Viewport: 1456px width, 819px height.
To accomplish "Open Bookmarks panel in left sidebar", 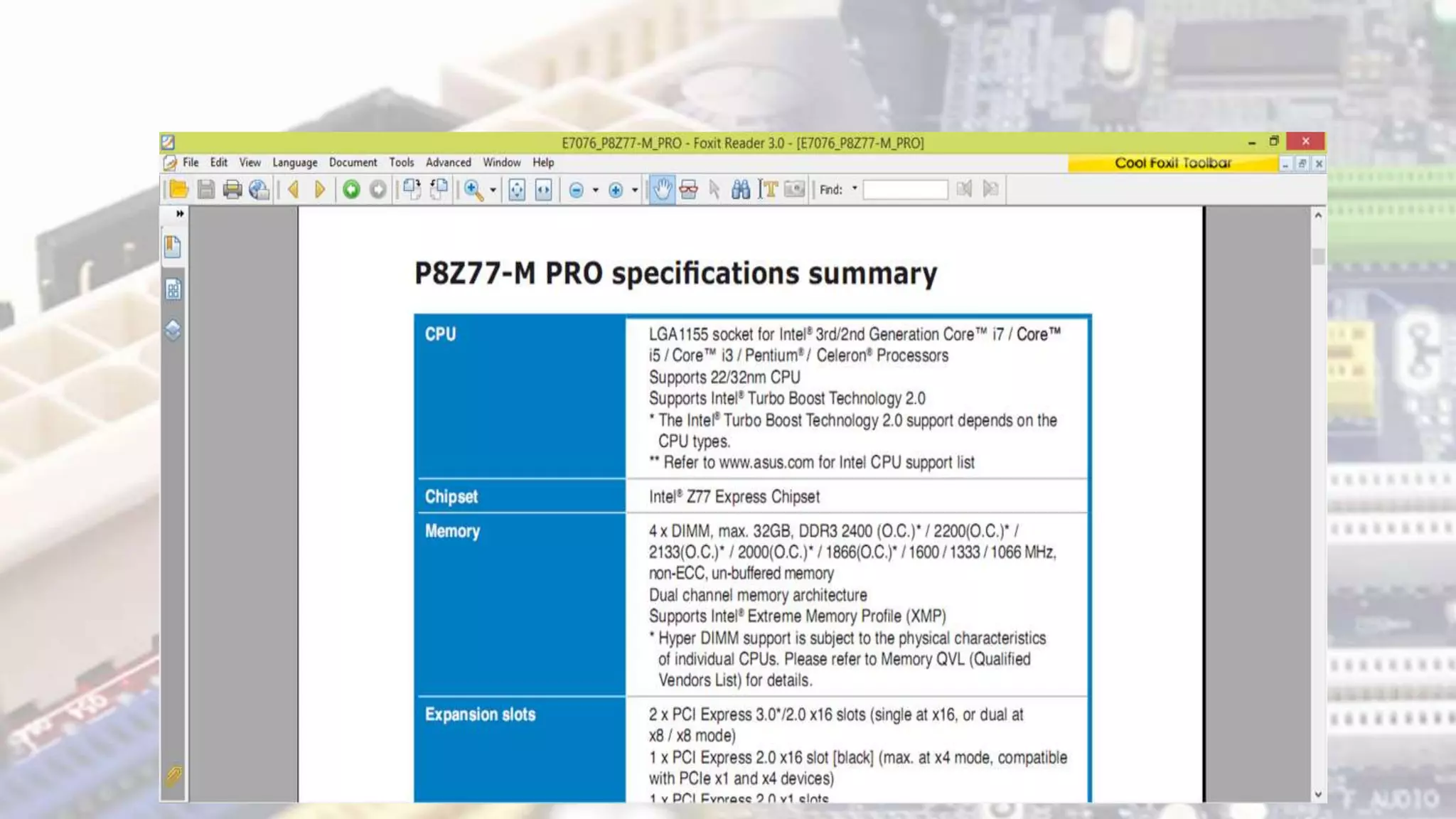I will pos(173,247).
